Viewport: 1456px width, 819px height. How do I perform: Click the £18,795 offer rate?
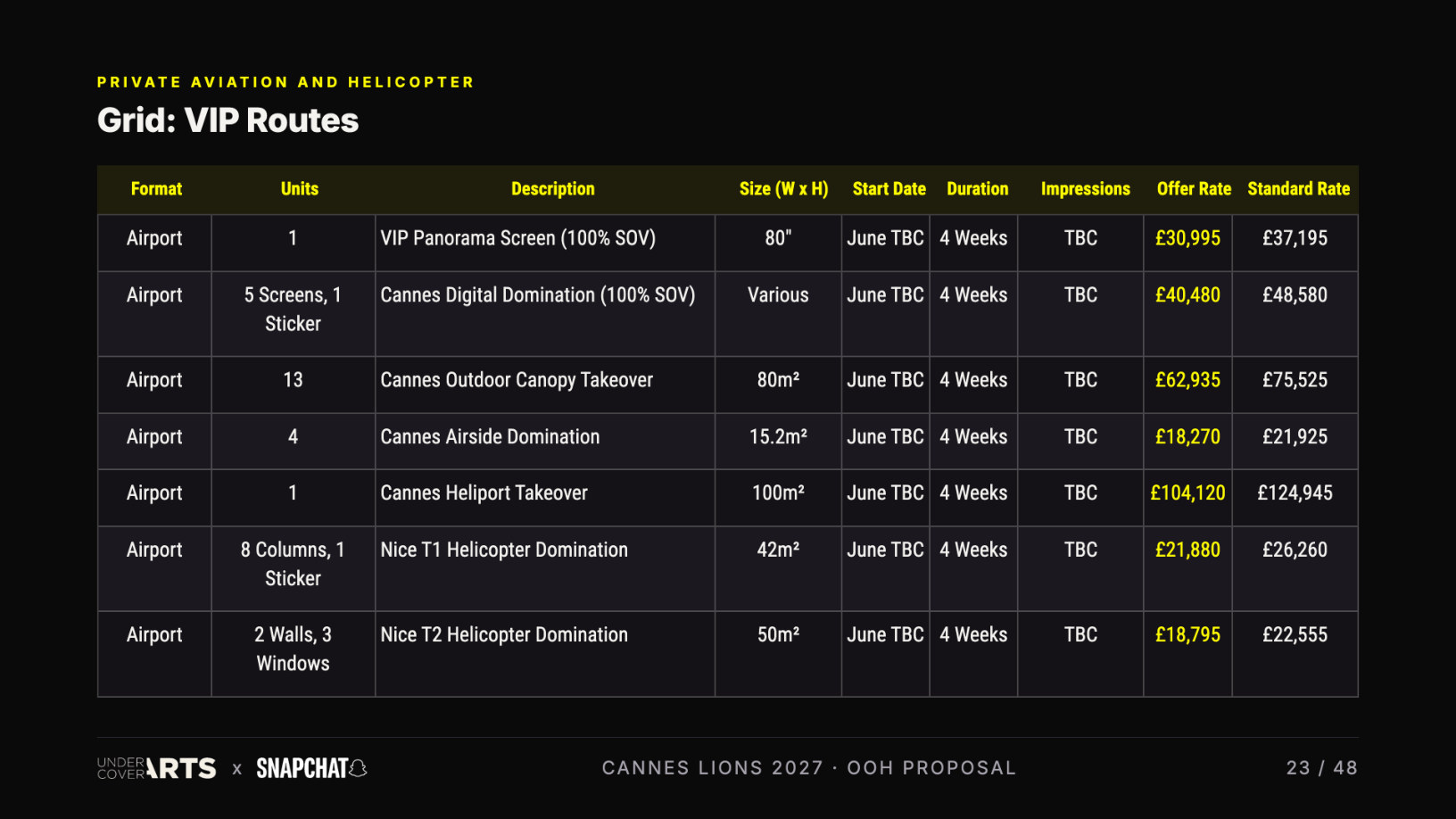coord(1187,635)
